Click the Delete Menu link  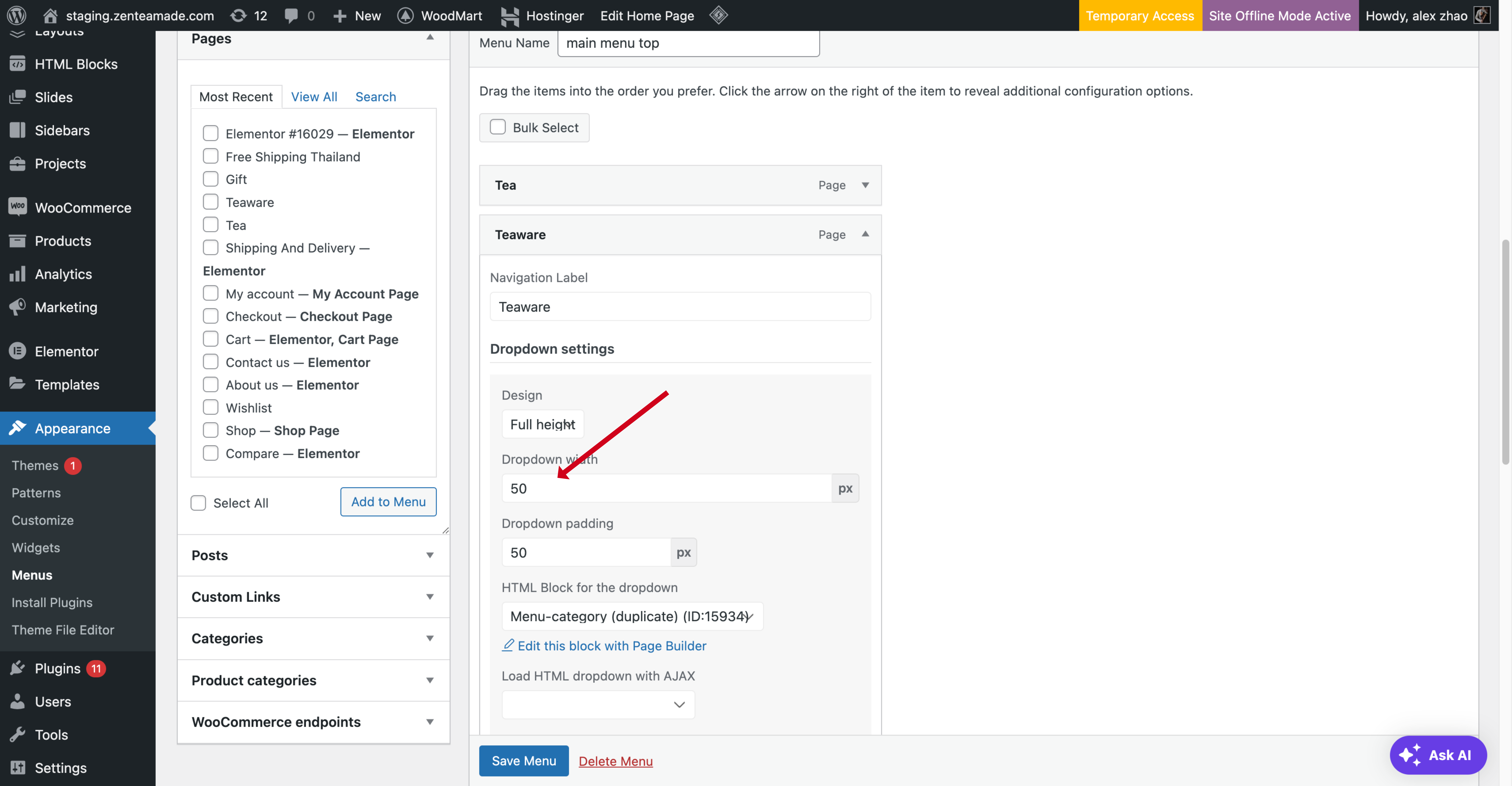coord(616,761)
